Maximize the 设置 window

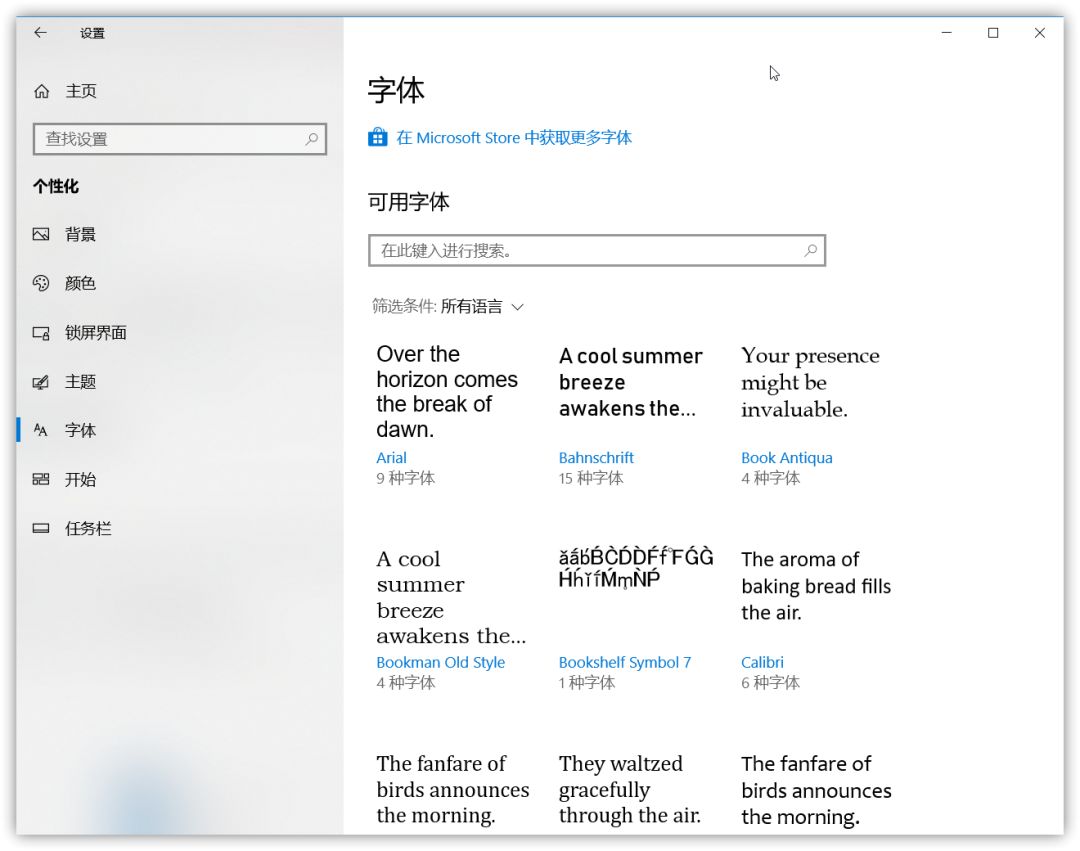tap(993, 32)
